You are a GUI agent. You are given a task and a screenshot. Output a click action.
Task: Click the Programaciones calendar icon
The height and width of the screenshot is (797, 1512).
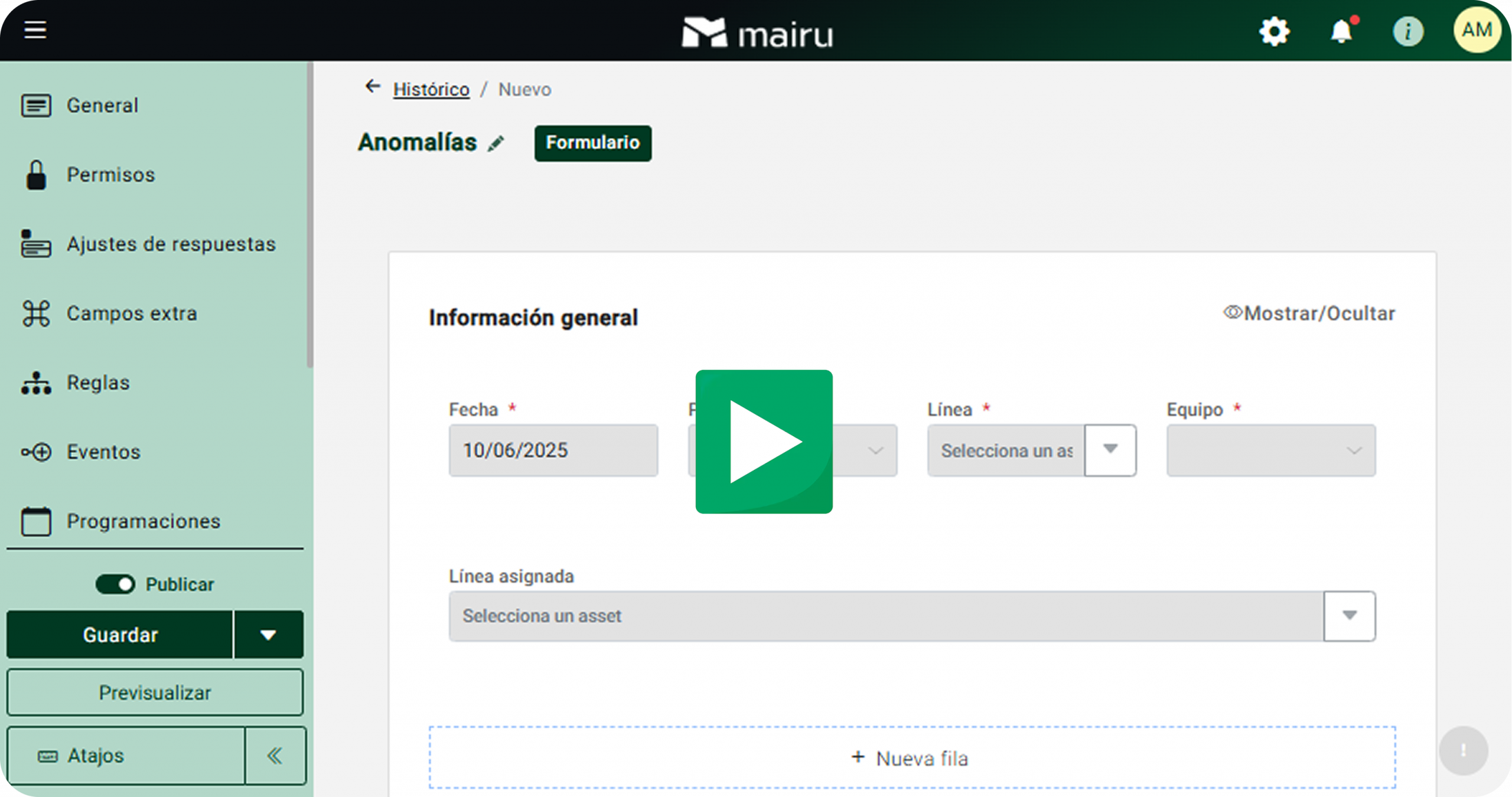[x=36, y=521]
